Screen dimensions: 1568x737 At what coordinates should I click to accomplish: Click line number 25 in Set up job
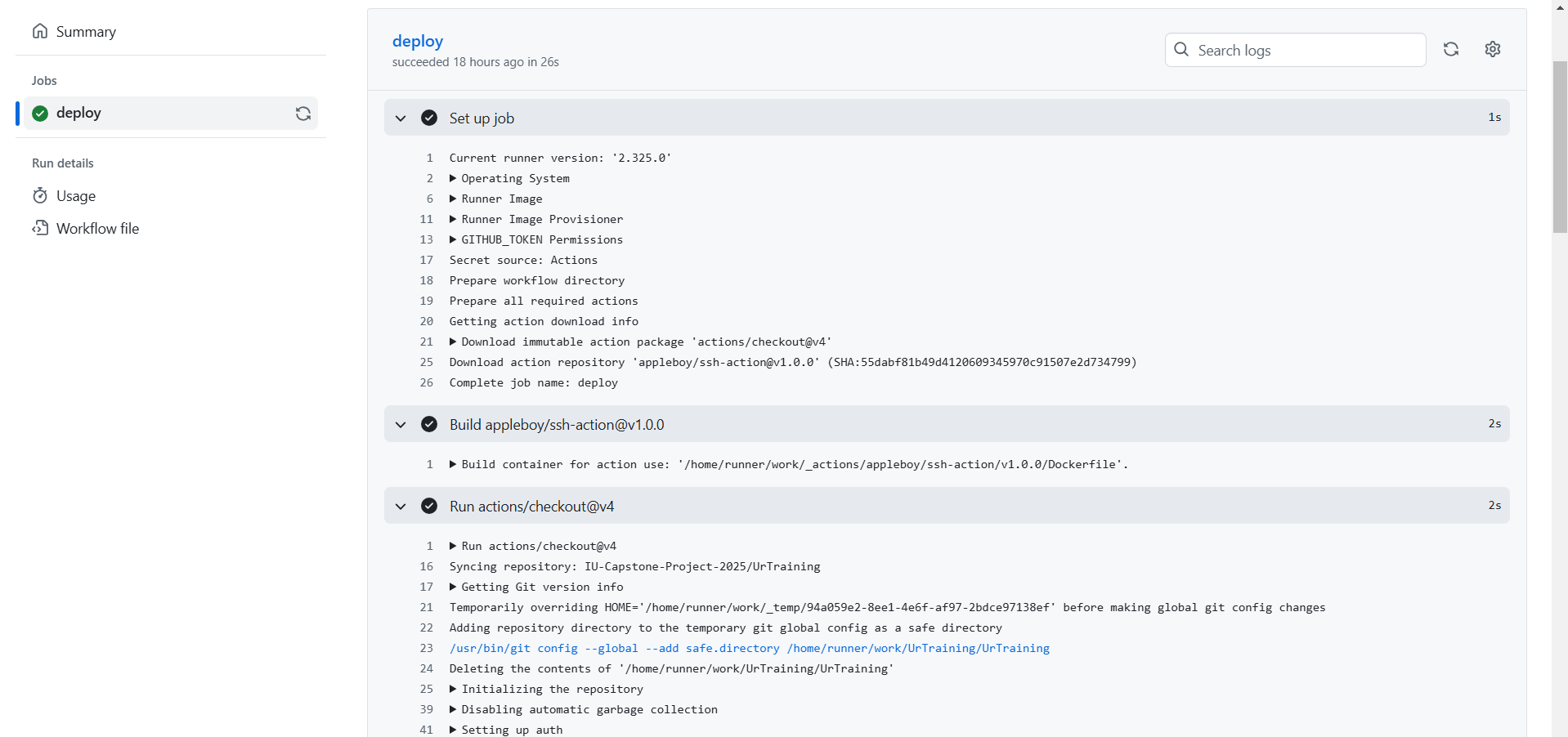tap(427, 362)
